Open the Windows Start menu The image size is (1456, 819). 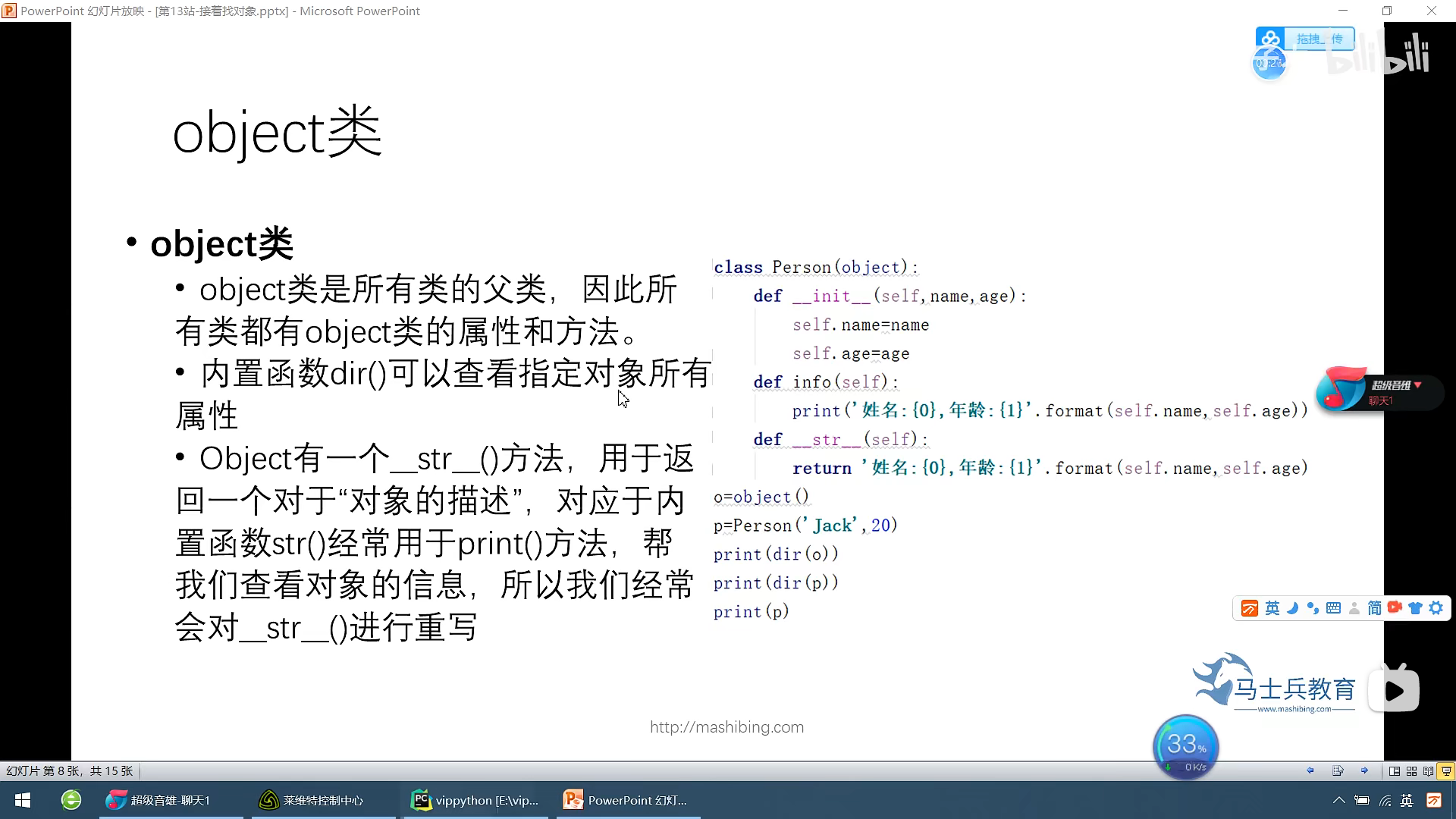coord(23,800)
